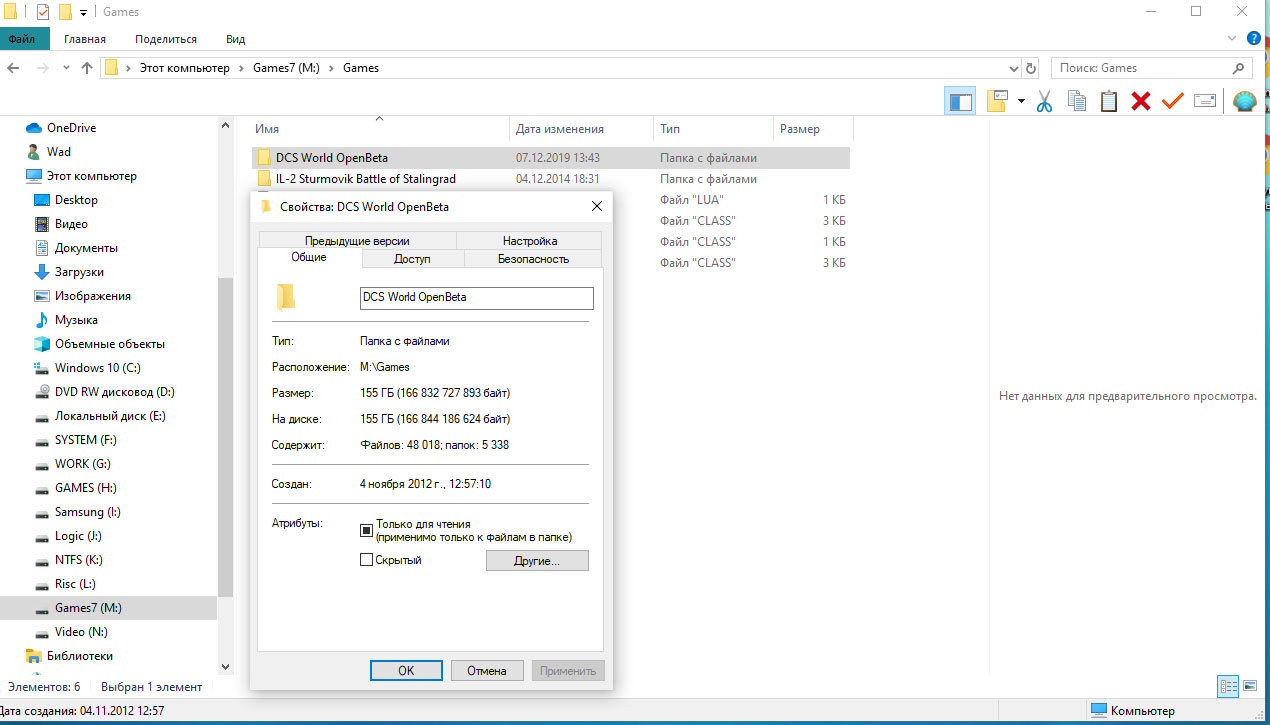Click the Copy documents icon
The height and width of the screenshot is (725, 1270).
[1077, 101]
